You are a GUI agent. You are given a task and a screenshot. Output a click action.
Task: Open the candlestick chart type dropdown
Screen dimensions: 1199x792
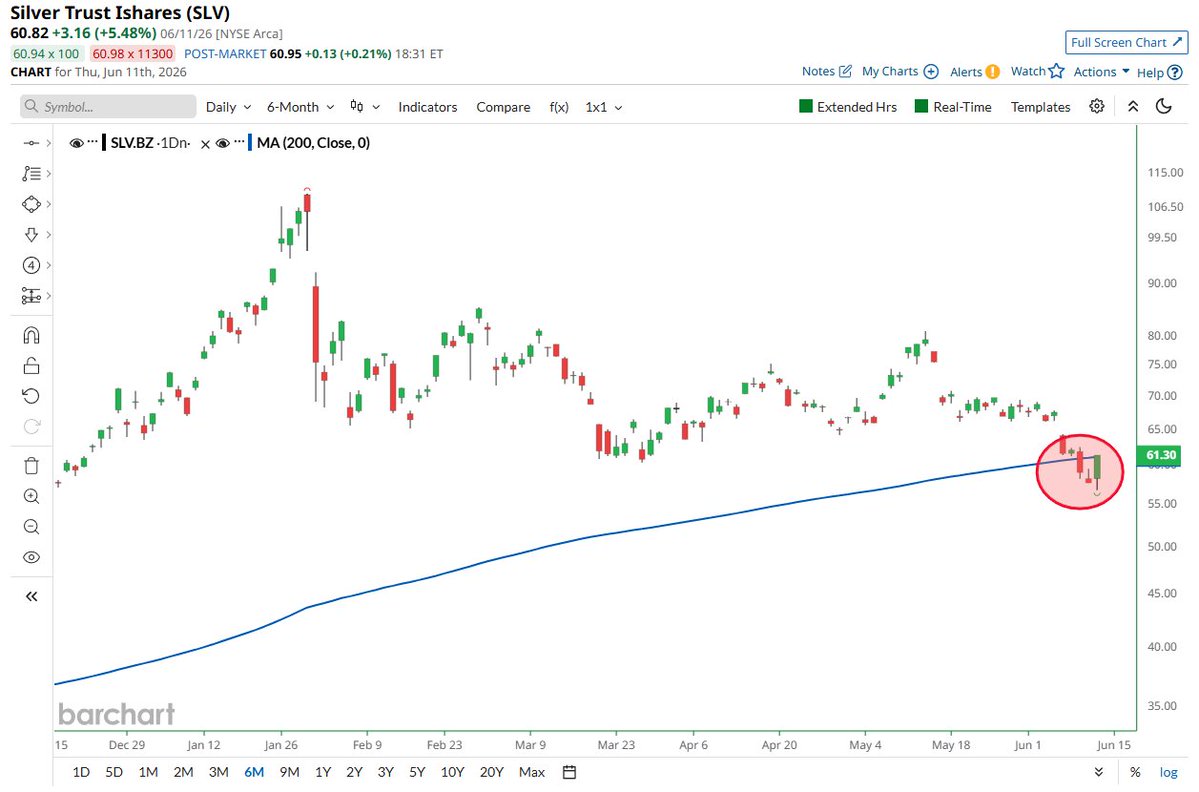365,107
